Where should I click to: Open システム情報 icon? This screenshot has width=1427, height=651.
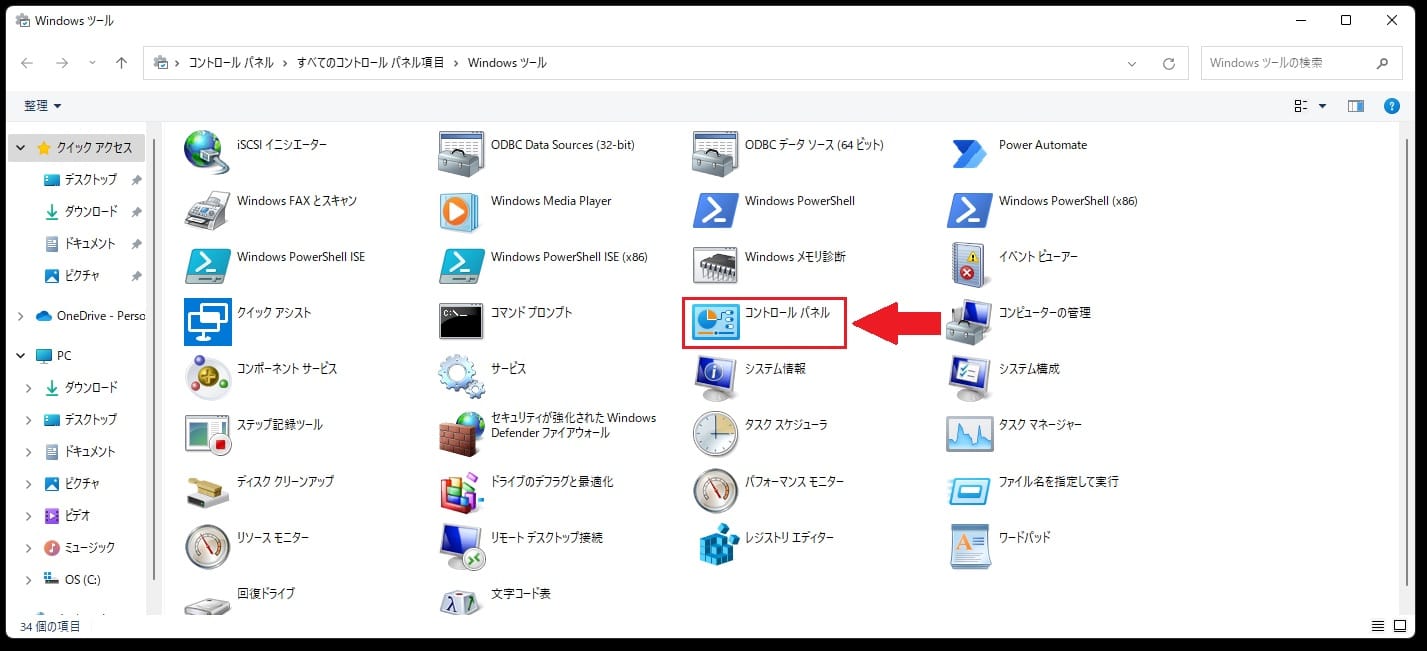[715, 377]
